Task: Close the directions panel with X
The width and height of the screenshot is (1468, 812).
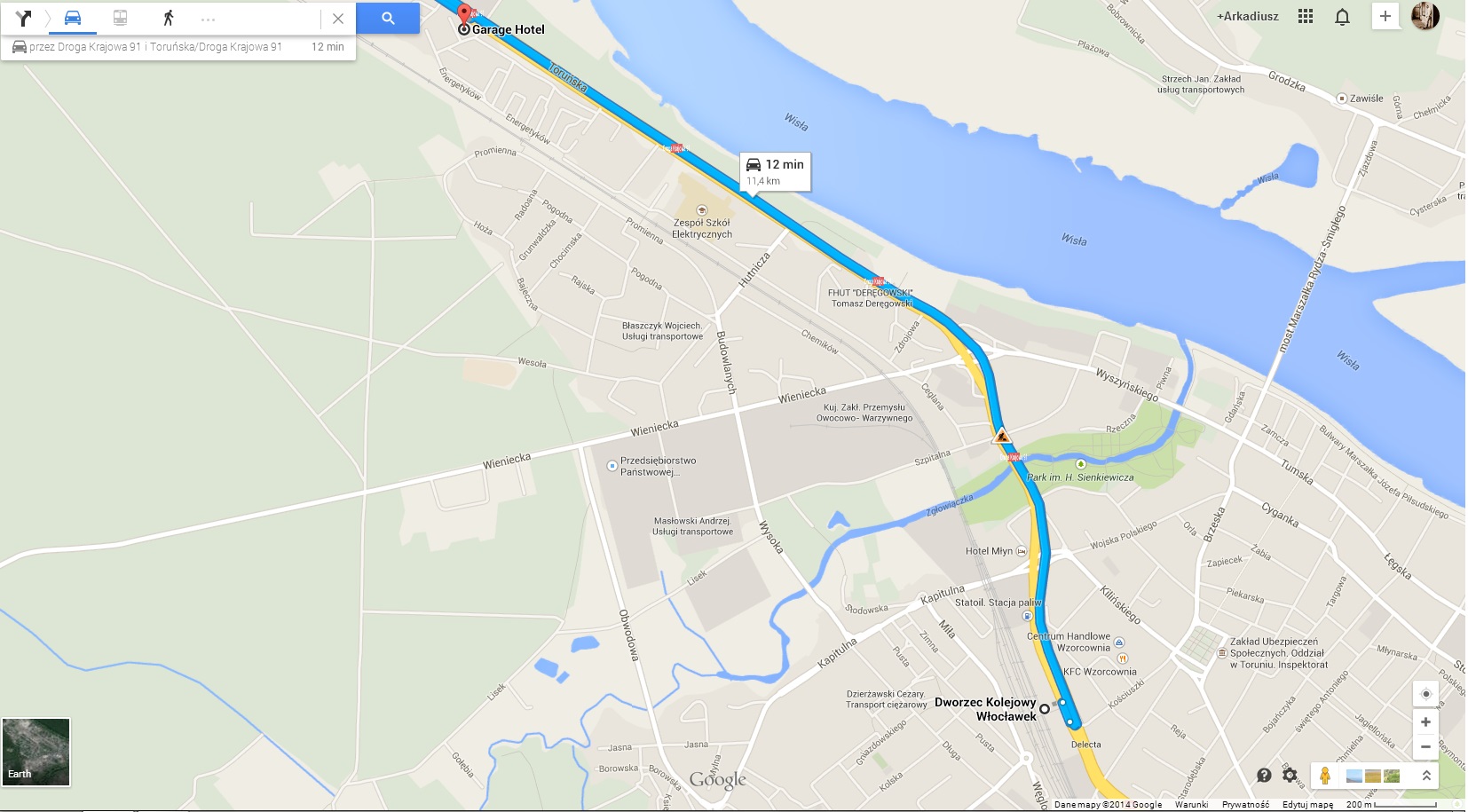Action: pos(338,18)
